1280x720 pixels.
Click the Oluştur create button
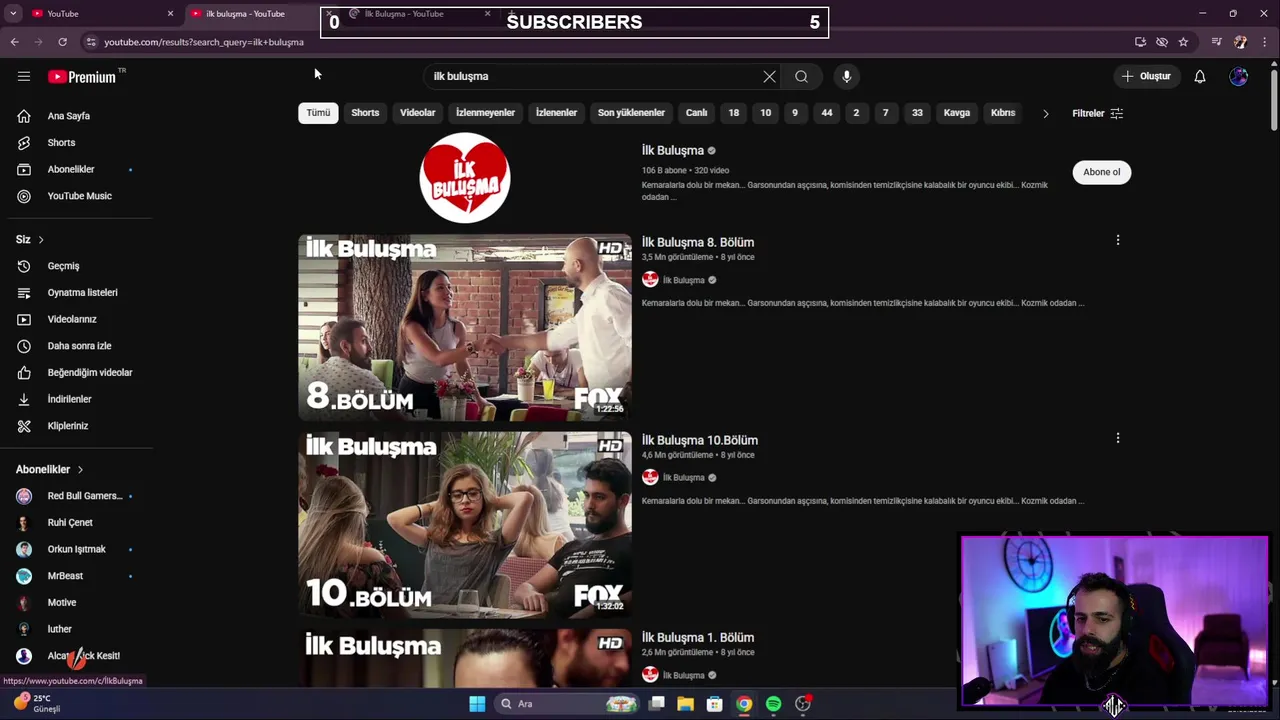click(x=1147, y=76)
